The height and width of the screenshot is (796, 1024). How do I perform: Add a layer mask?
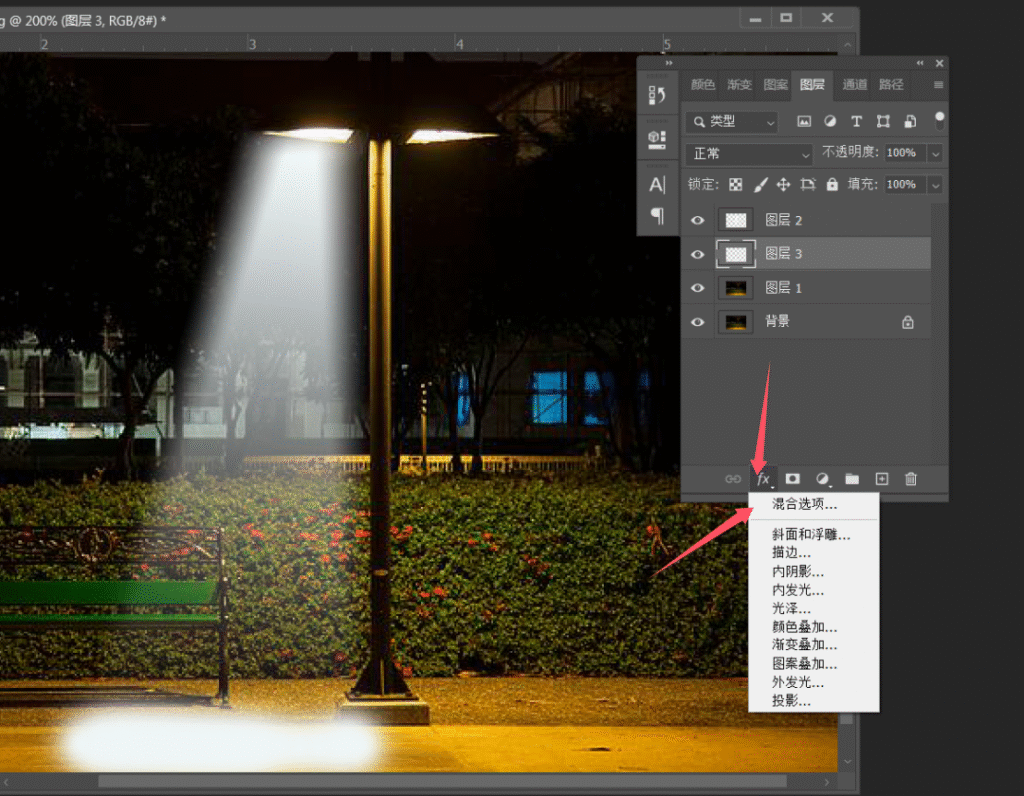pyautogui.click(x=792, y=479)
